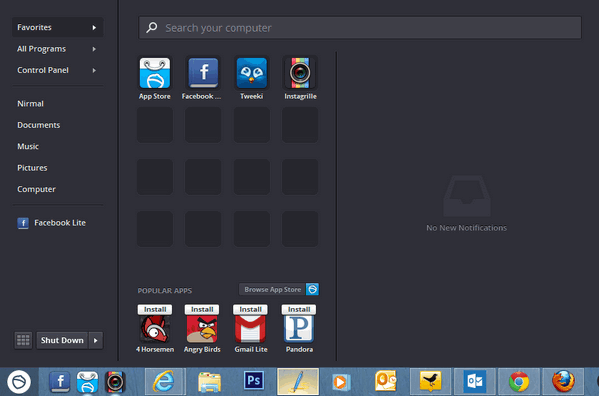Open the blue Outlook taskbar icon
The height and width of the screenshot is (396, 599).
click(x=475, y=381)
